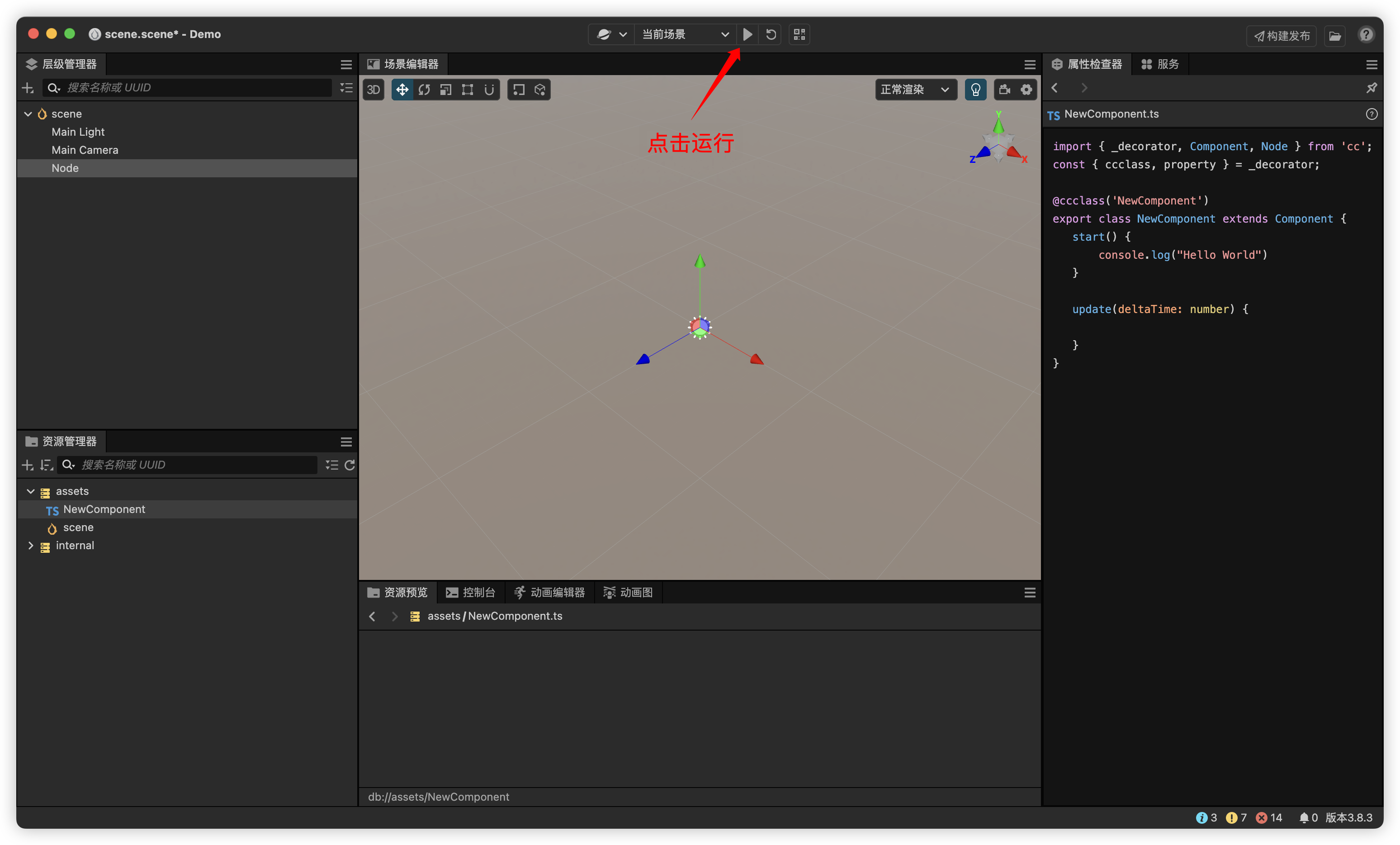Click the preview QR code icon
The width and height of the screenshot is (1400, 845).
tap(799, 35)
